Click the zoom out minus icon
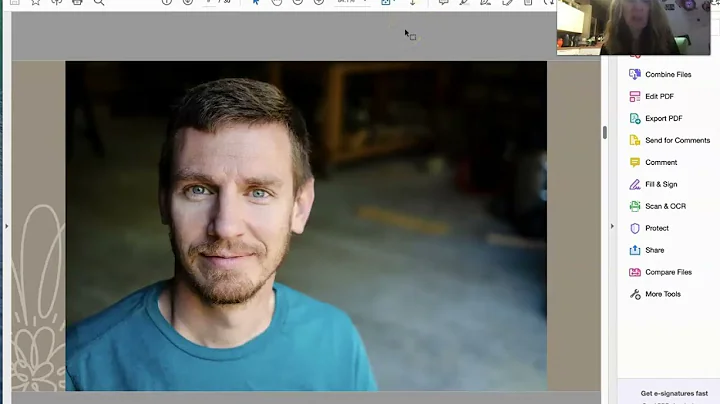The image size is (720, 404). [x=298, y=2]
